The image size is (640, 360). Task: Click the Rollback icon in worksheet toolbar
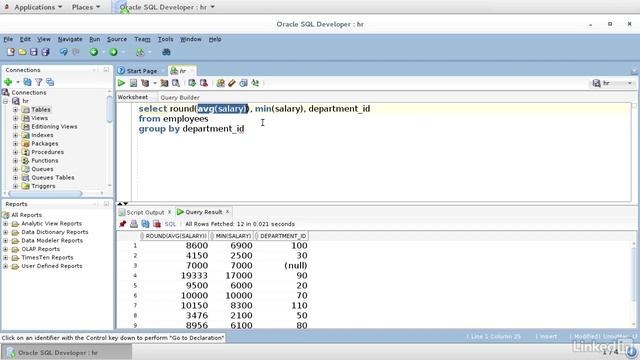coord(204,83)
